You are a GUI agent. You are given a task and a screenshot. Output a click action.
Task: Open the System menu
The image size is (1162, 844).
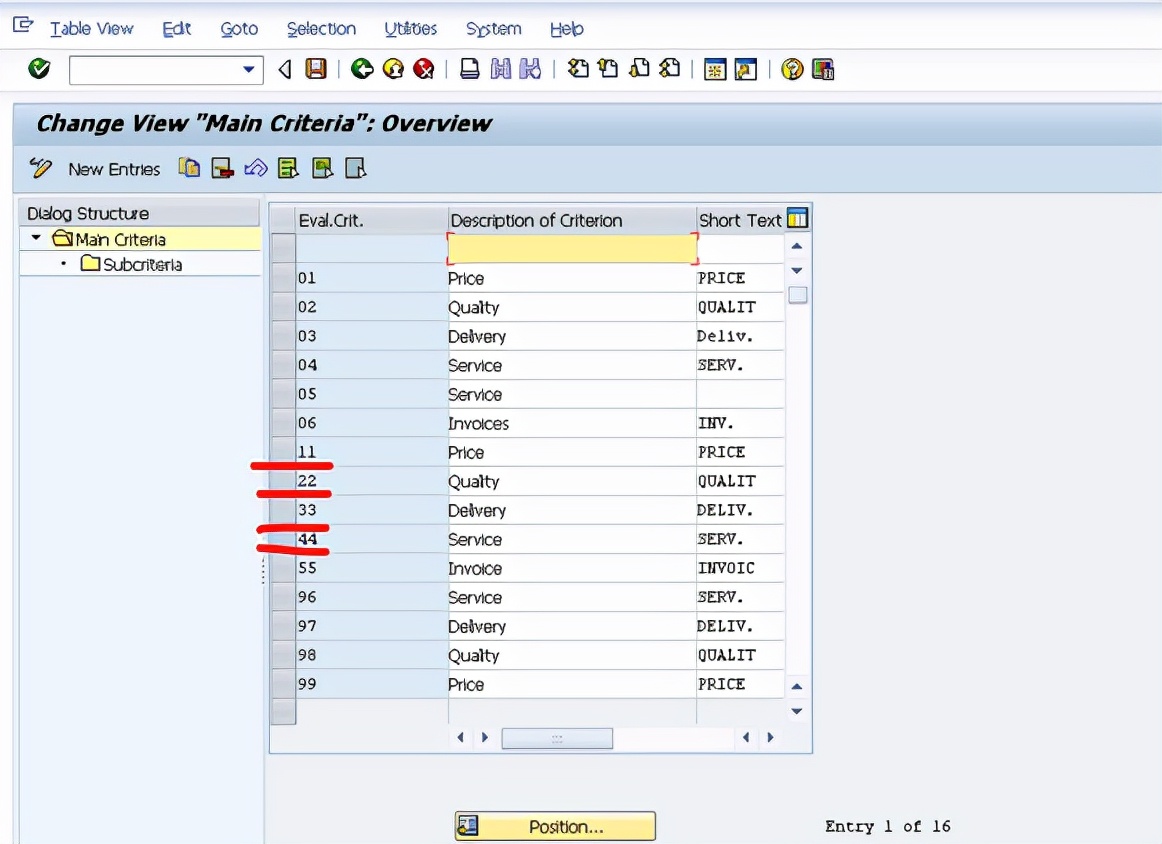coord(493,29)
